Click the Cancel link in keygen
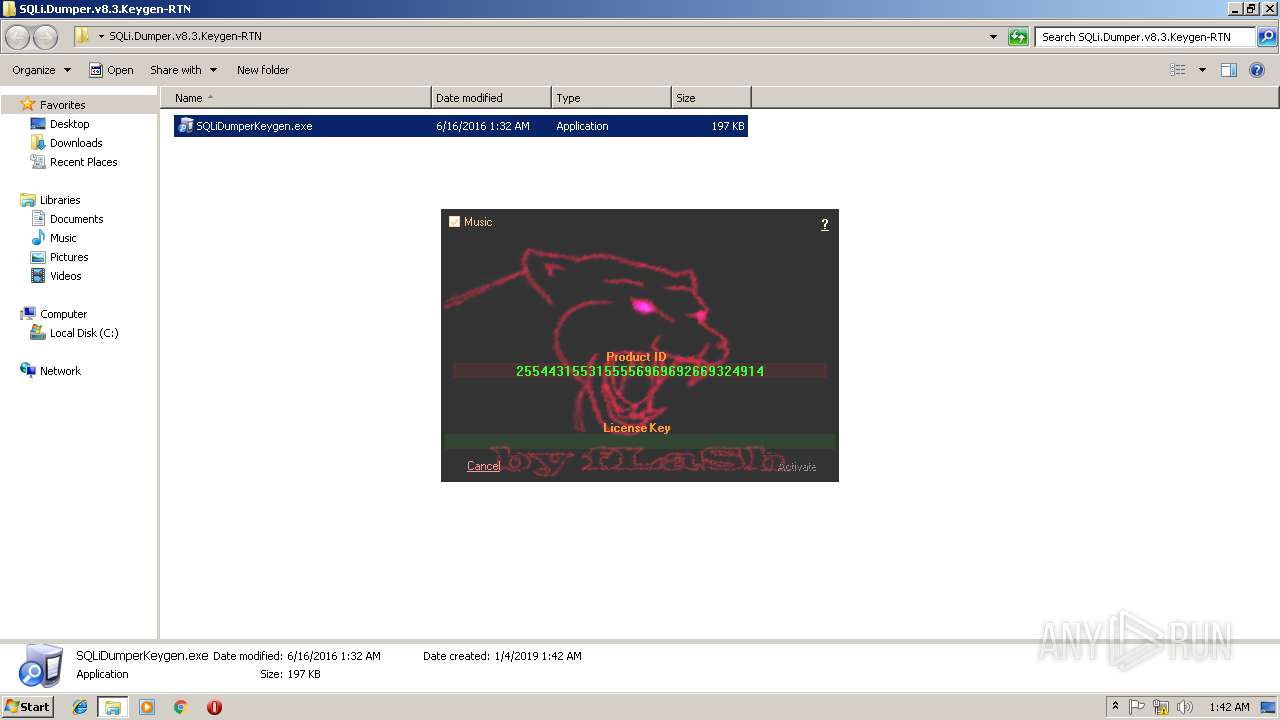This screenshot has height=720, width=1280. [x=483, y=466]
